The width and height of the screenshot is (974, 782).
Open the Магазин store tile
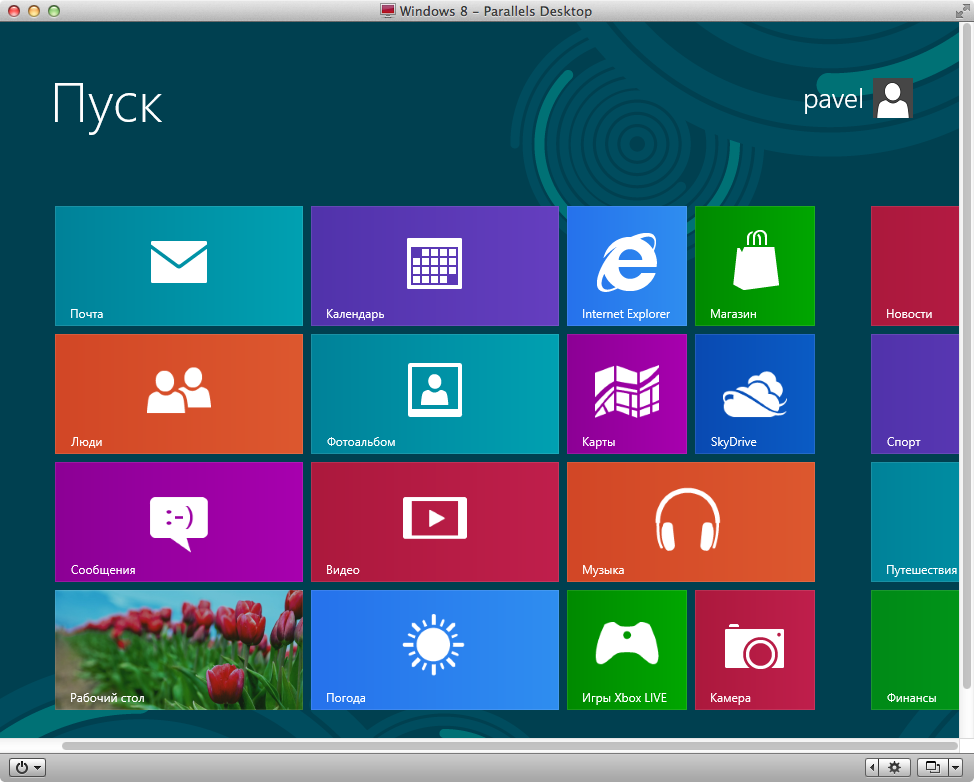coord(755,266)
